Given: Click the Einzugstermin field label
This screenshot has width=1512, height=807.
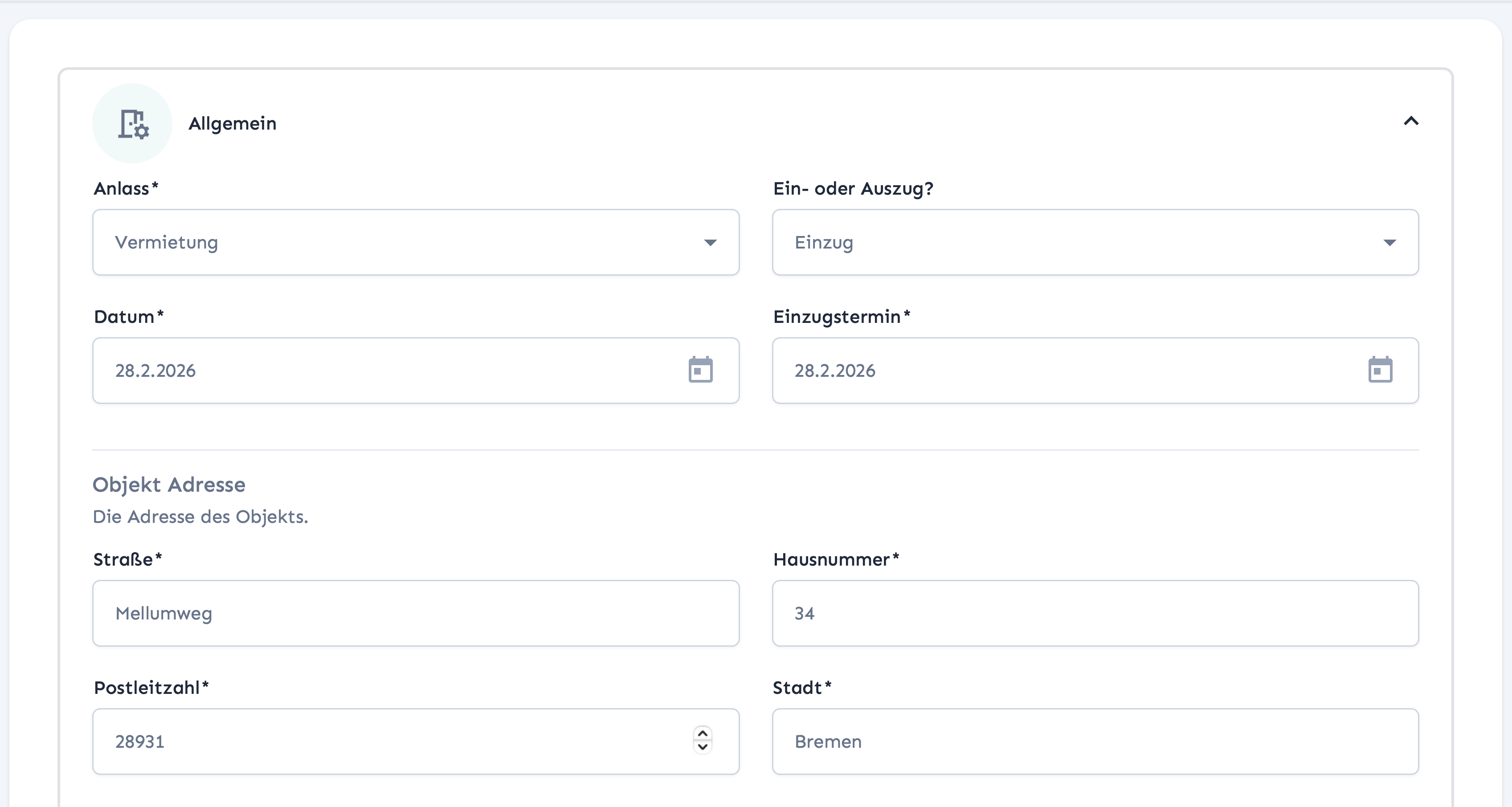Looking at the screenshot, I should (x=837, y=317).
